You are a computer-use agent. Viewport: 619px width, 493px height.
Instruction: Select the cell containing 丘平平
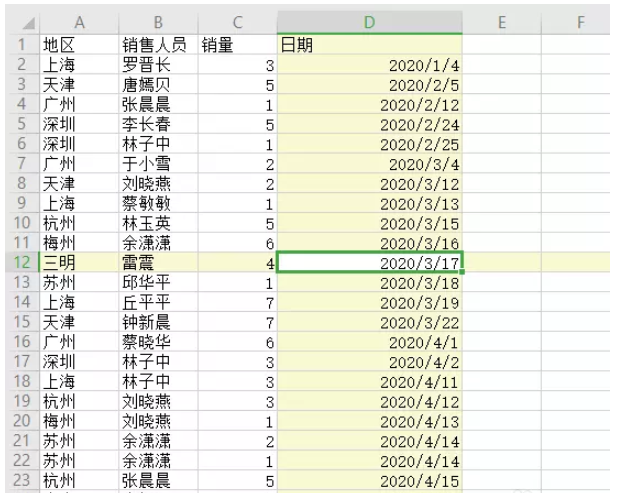(x=158, y=302)
